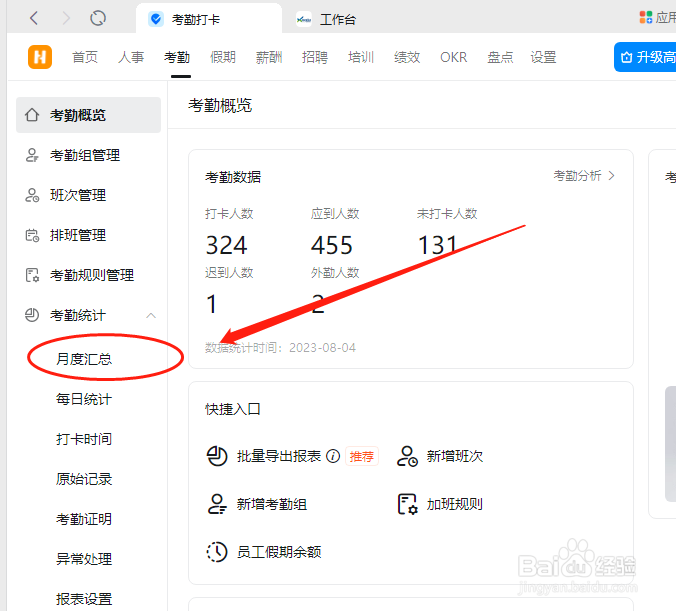Click the 打卡人数 value 324
676x611 pixels.
[226, 245]
